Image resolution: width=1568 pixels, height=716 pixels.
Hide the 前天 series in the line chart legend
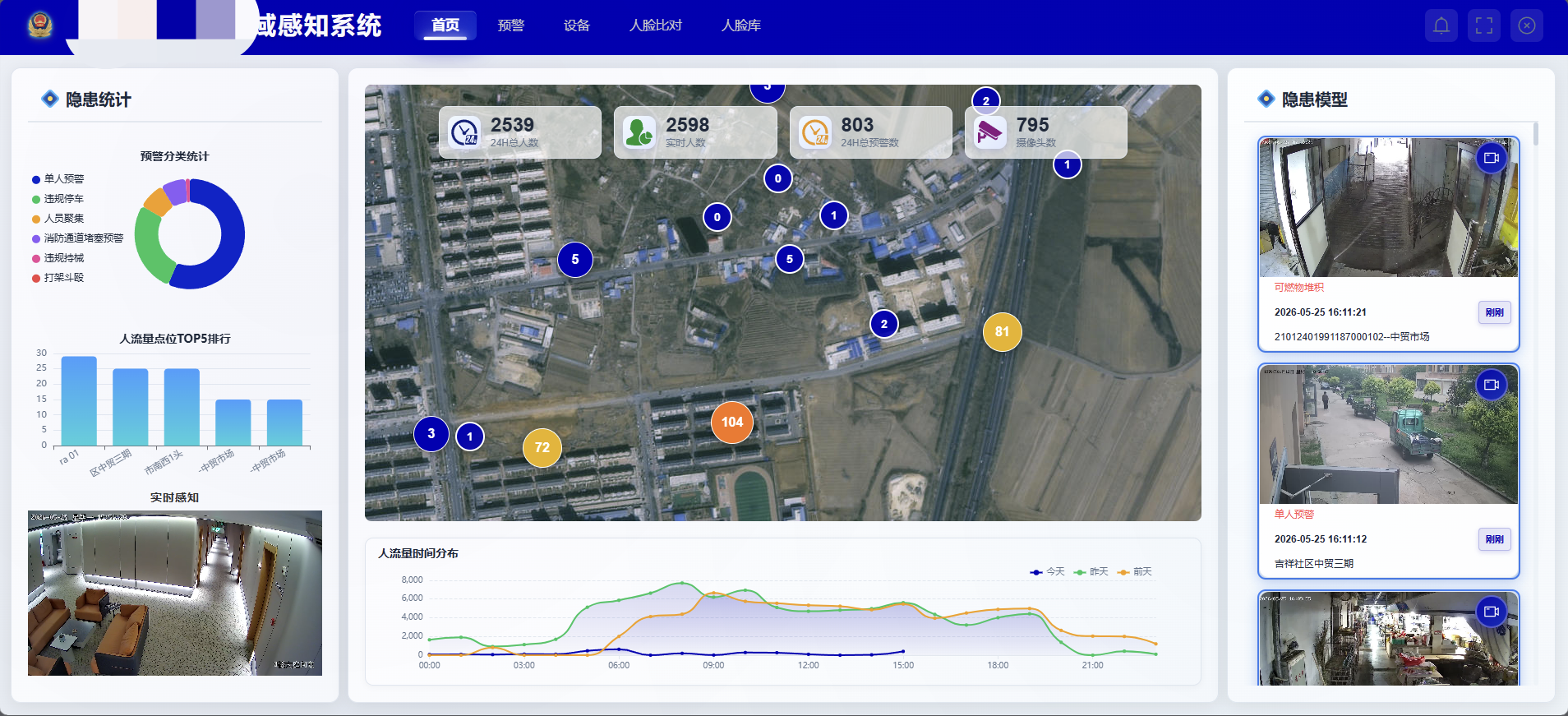[1135, 572]
